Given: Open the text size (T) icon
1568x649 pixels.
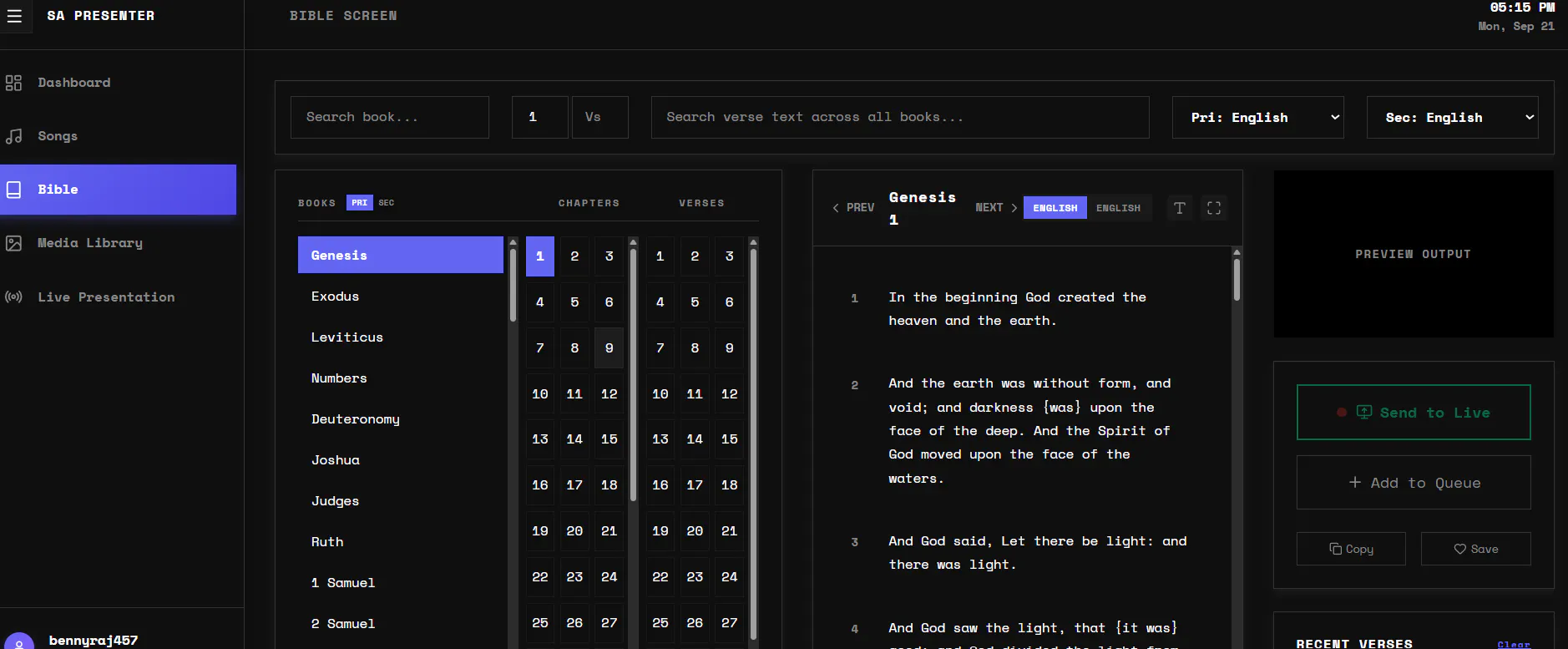Looking at the screenshot, I should coord(1180,208).
